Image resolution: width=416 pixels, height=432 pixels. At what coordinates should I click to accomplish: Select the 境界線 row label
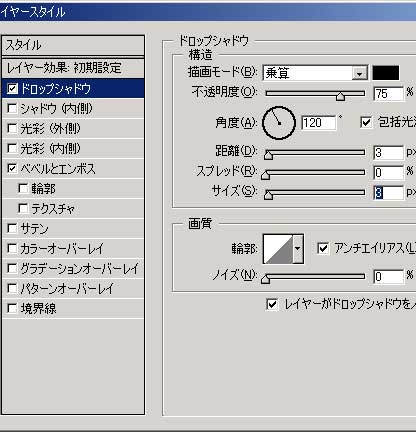(x=38, y=309)
